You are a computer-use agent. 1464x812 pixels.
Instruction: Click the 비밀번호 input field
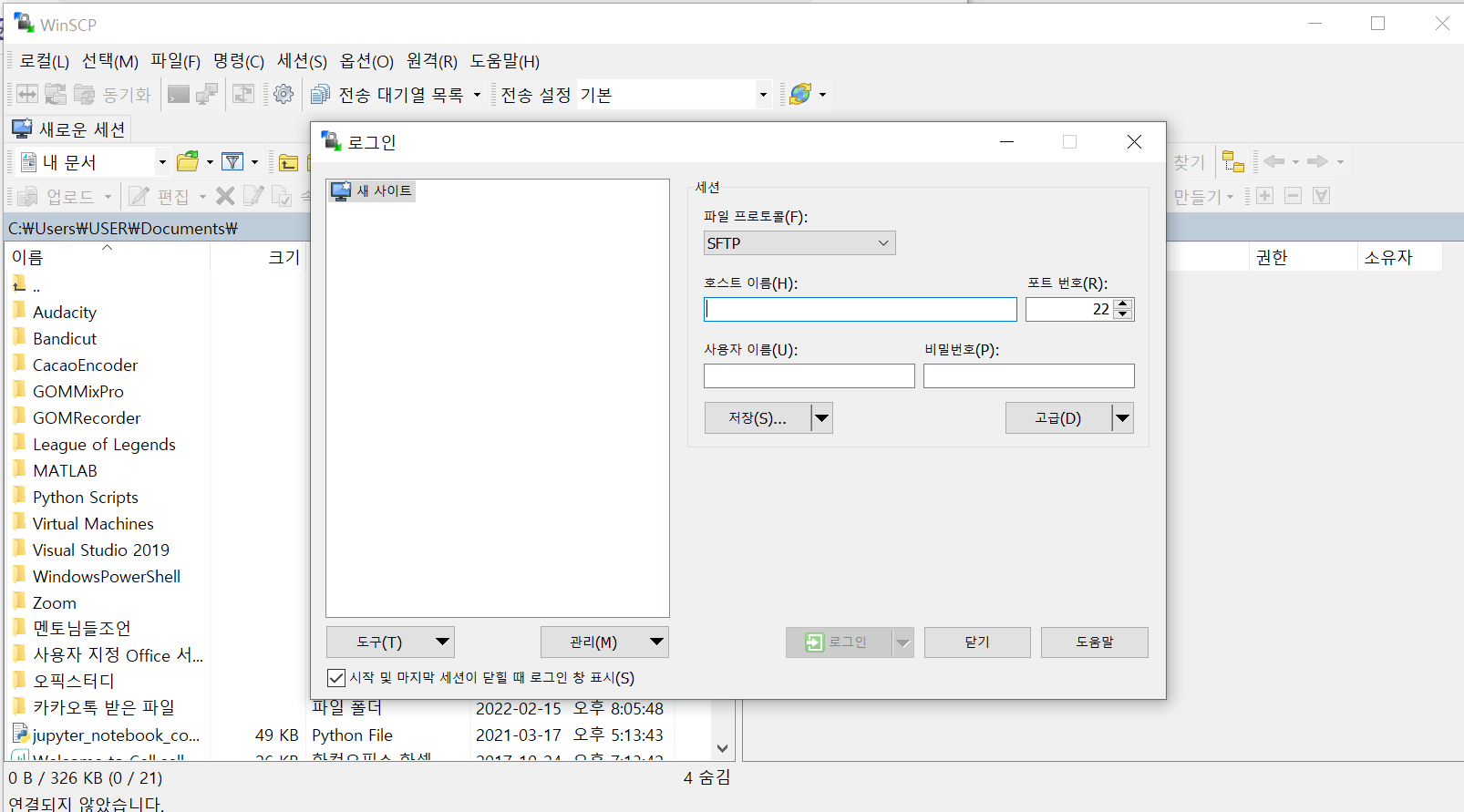point(1029,375)
